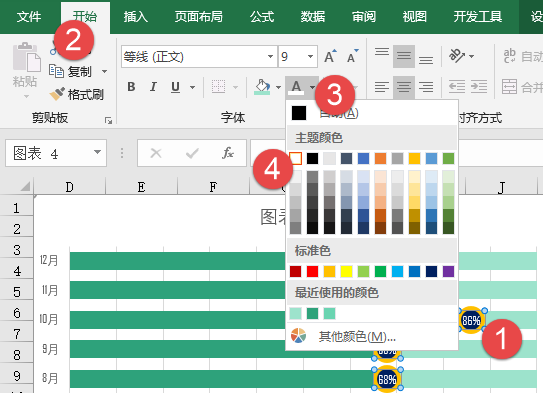The image size is (543, 393).
Task: Choose the Automatic black color option
Action: click(372, 113)
